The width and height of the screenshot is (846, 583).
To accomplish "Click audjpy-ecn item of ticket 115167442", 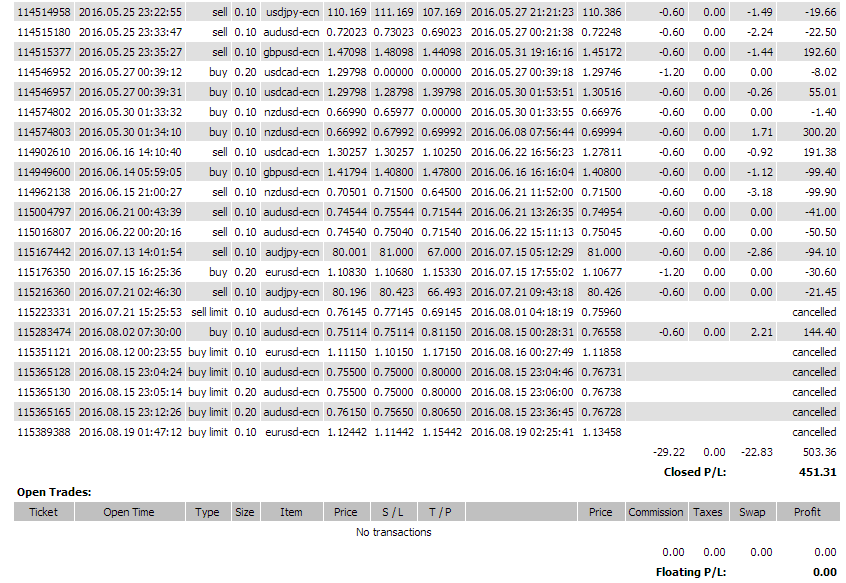I will coord(292,251).
